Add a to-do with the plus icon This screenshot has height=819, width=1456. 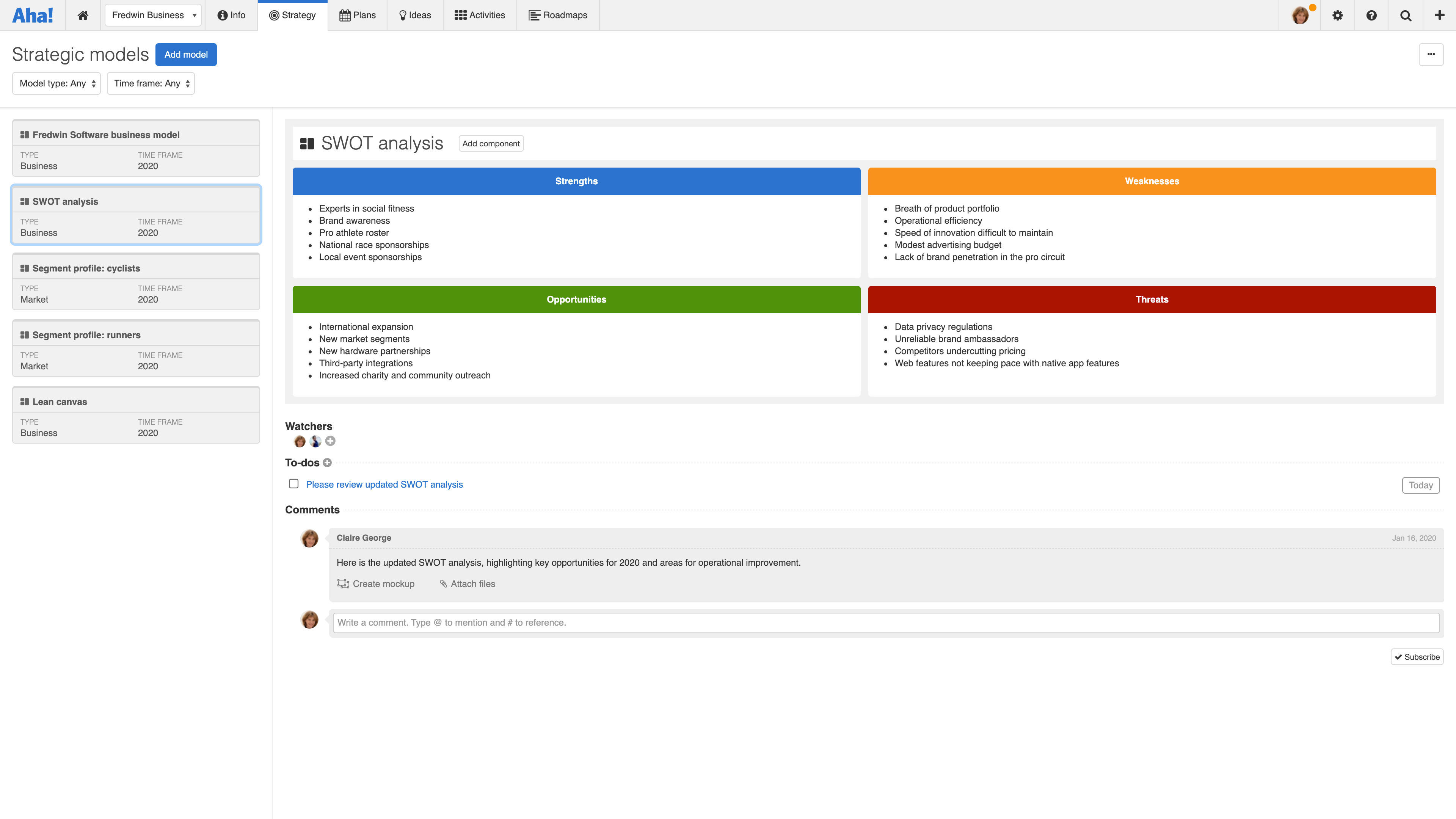point(327,463)
